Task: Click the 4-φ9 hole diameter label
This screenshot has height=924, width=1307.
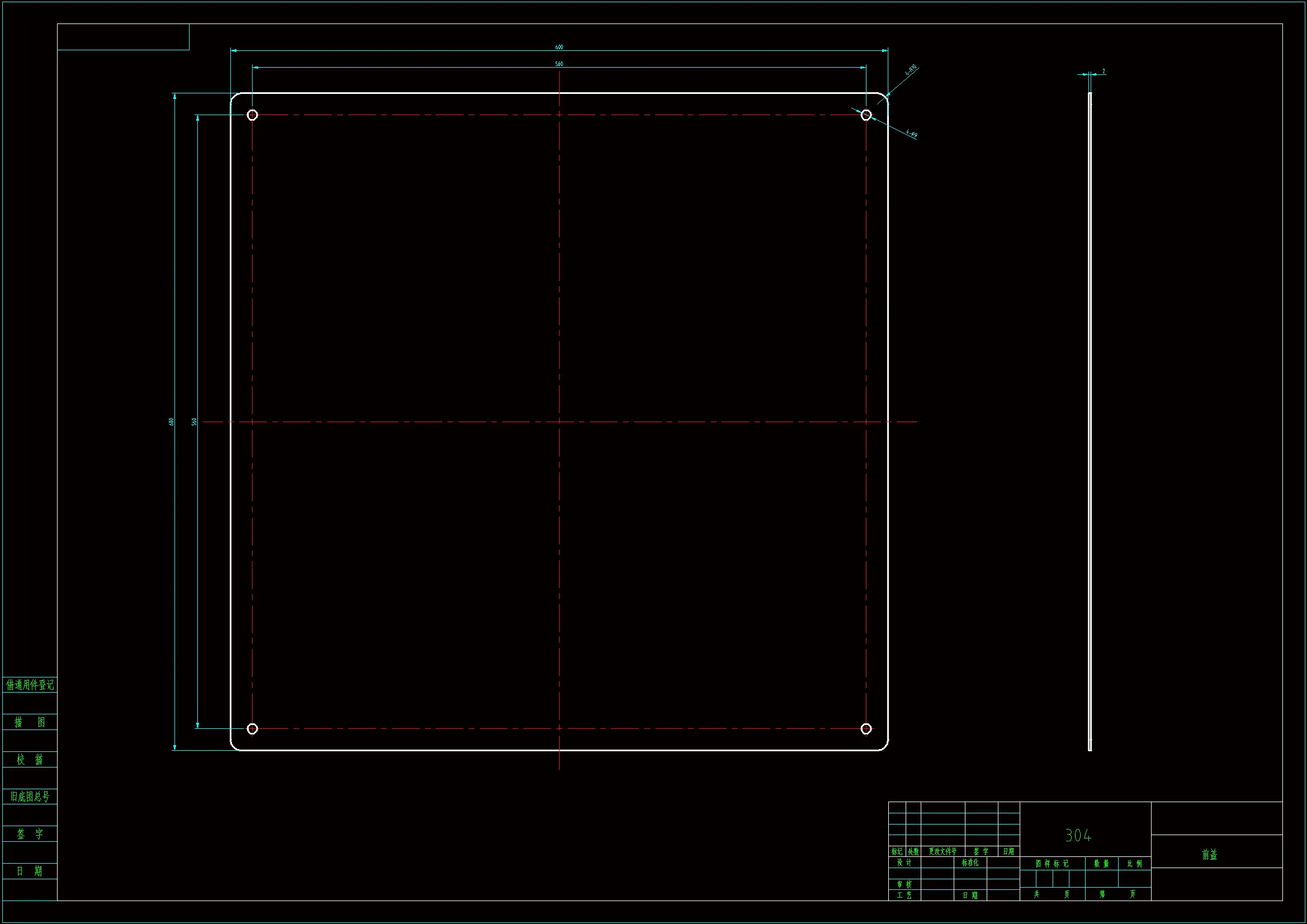Action: pos(911,134)
